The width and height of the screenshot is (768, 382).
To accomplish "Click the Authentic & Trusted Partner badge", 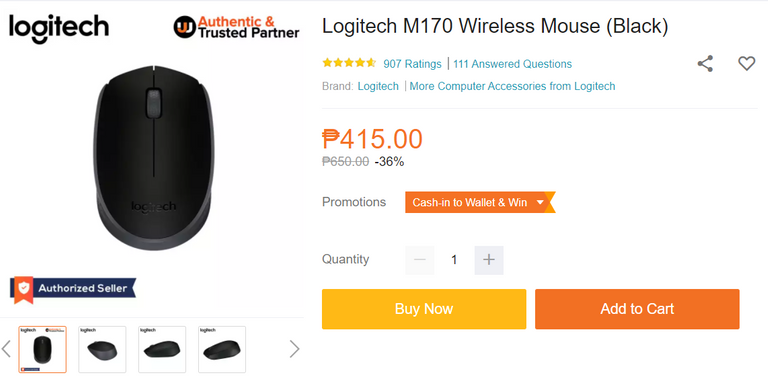I will tap(236, 27).
